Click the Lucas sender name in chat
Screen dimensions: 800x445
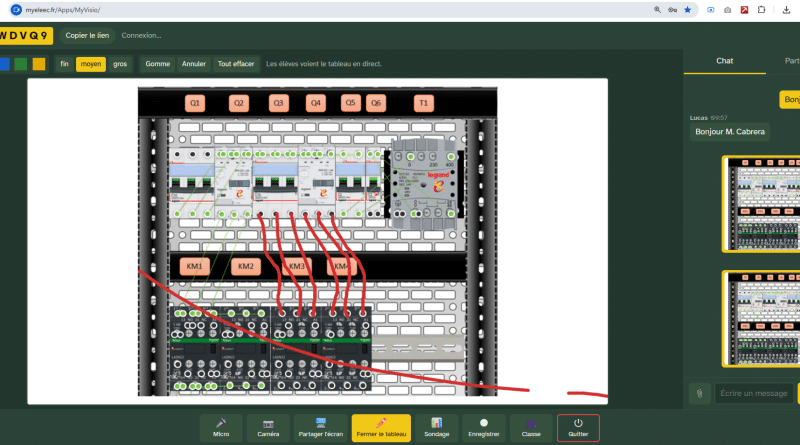point(698,117)
